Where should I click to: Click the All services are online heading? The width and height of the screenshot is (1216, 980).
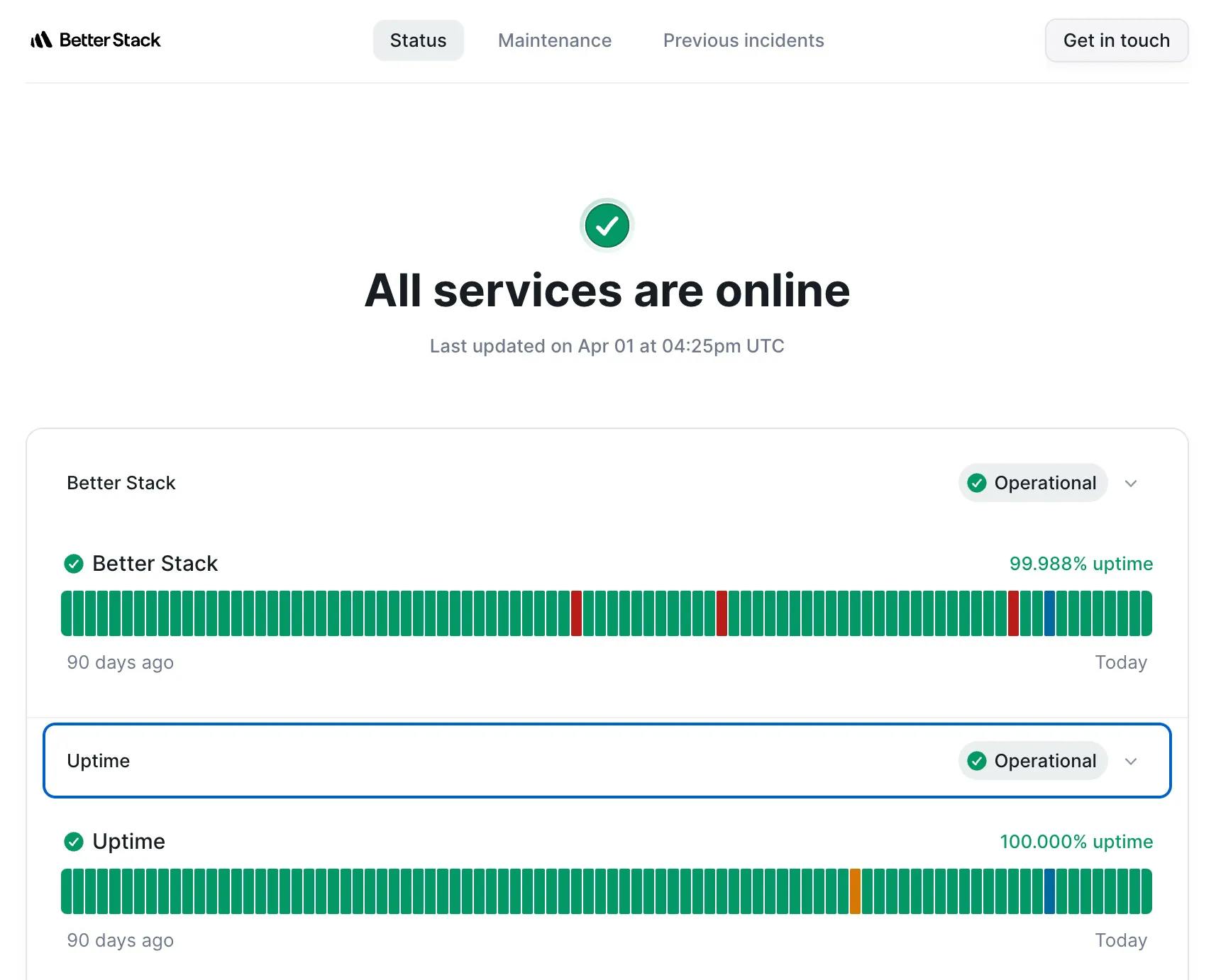pyautogui.click(x=607, y=290)
